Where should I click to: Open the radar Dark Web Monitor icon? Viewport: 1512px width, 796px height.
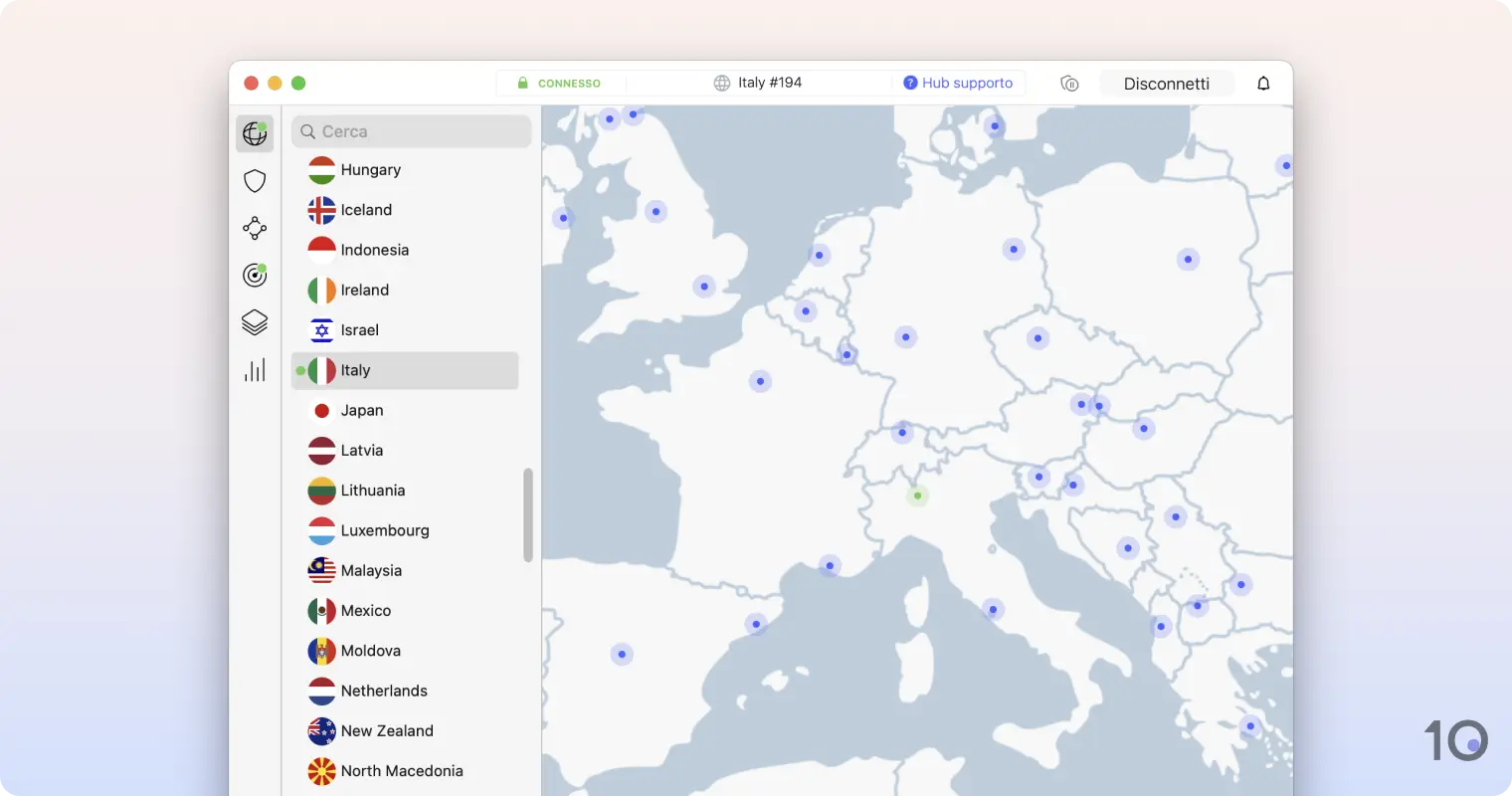coord(255,276)
